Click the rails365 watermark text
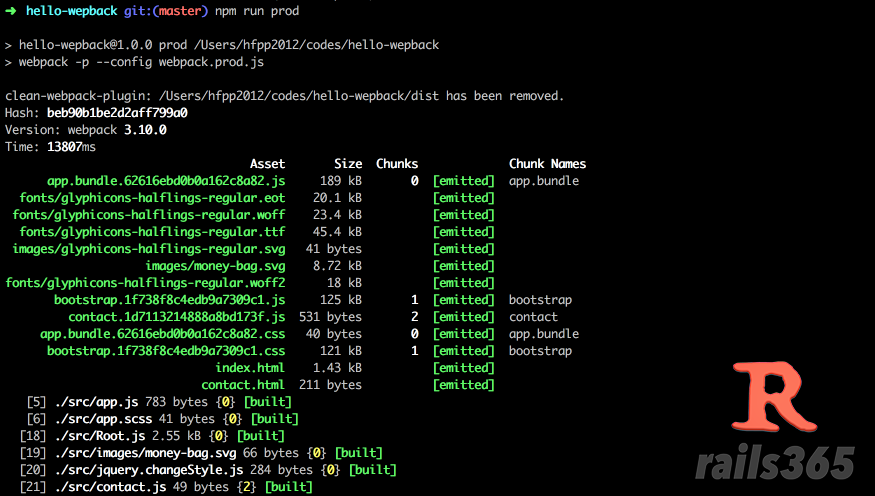 [x=775, y=463]
